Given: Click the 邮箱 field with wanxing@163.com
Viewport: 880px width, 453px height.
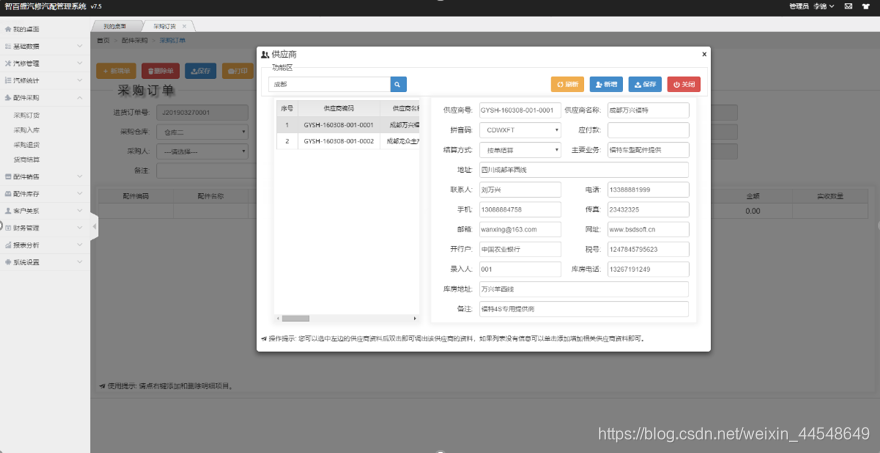Looking at the screenshot, I should 520,230.
